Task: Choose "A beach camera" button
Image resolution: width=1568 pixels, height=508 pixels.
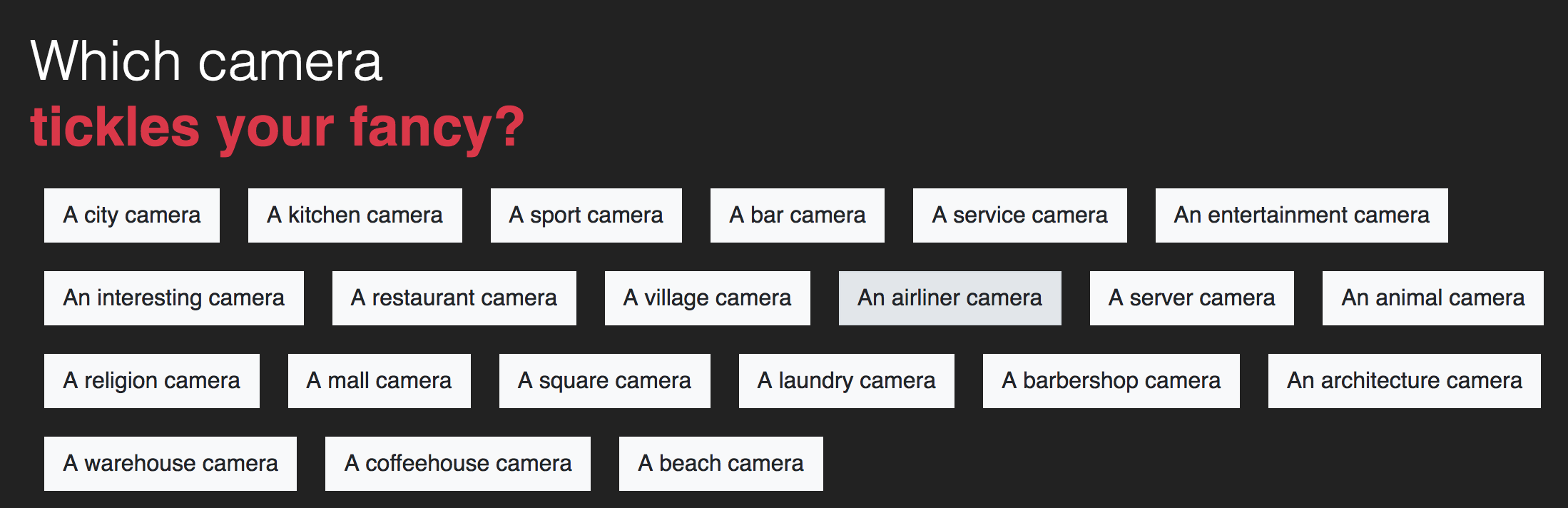Action: tap(721, 464)
